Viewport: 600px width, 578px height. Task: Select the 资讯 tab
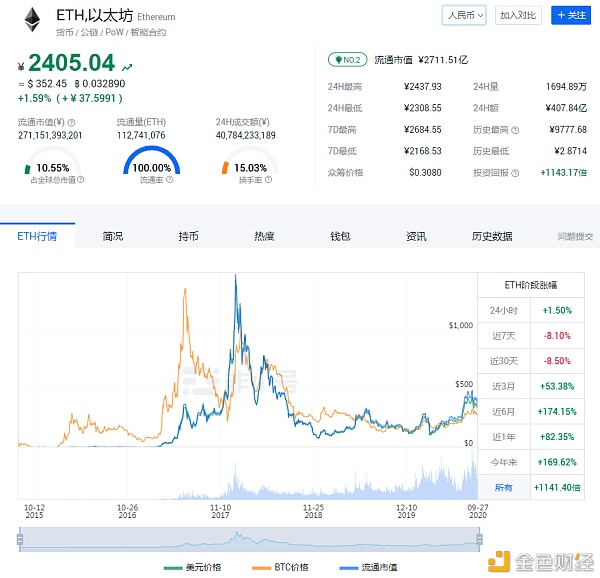(x=416, y=236)
